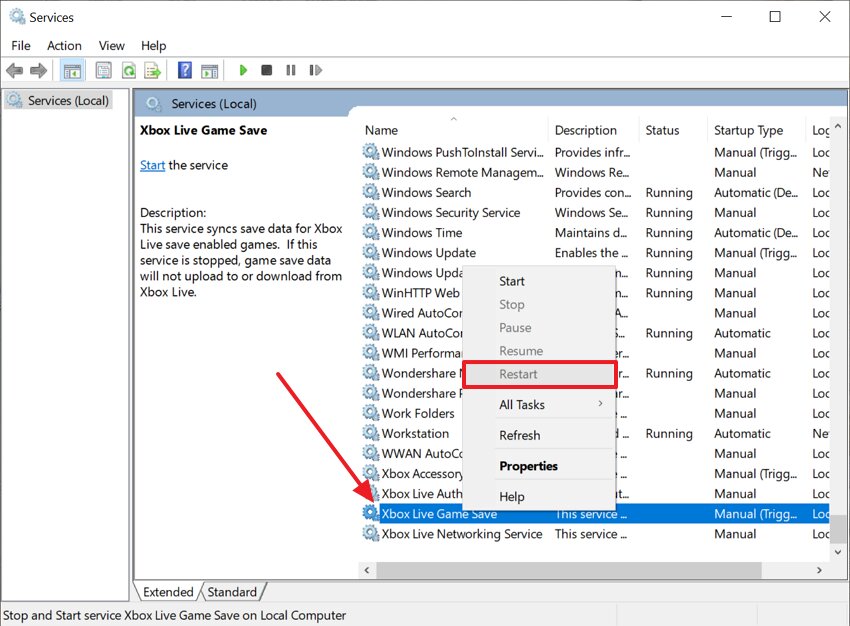
Task: Click the horizontal scrollbar left arrow
Action: (x=367, y=570)
